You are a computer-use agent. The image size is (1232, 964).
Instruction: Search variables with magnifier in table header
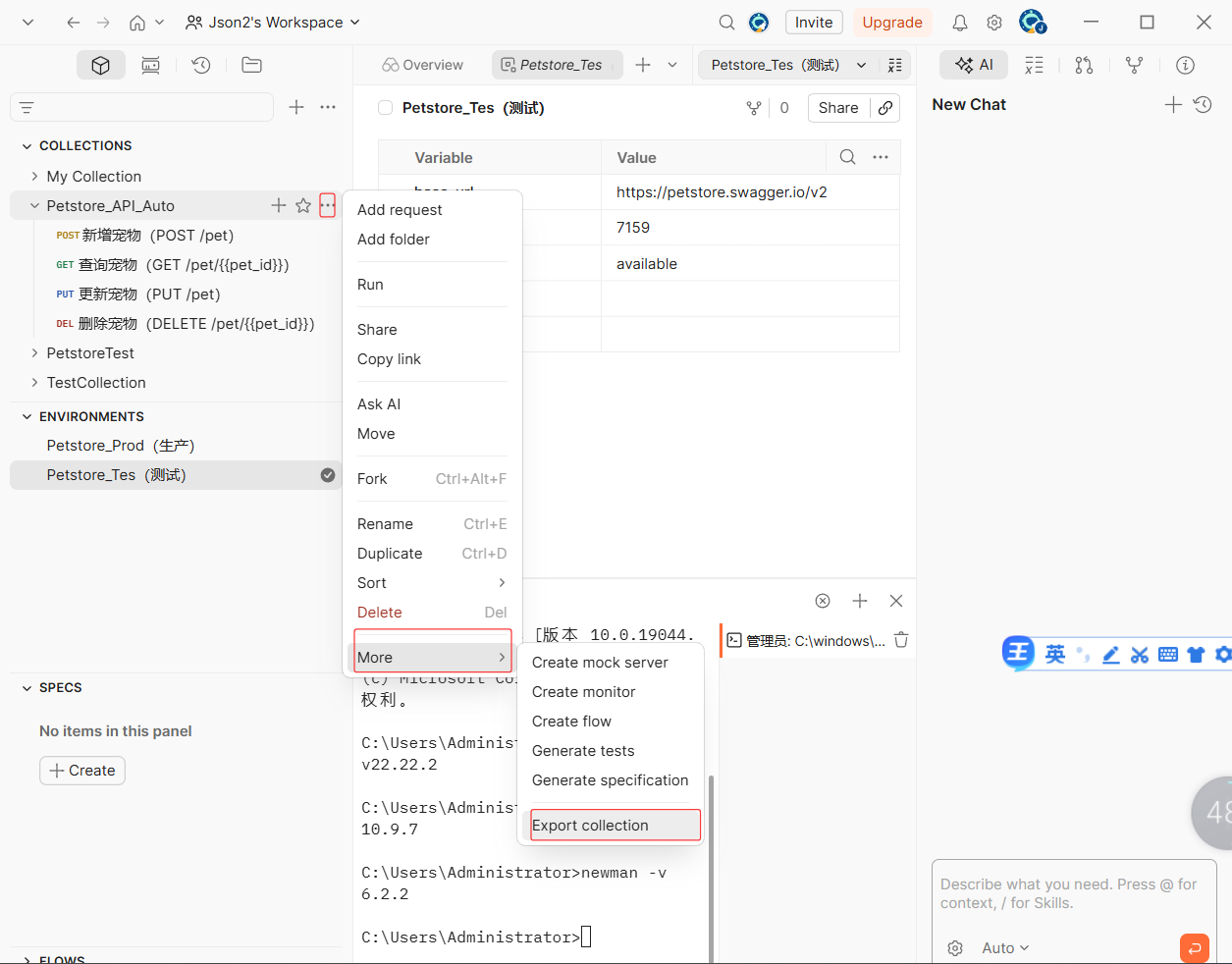click(848, 157)
